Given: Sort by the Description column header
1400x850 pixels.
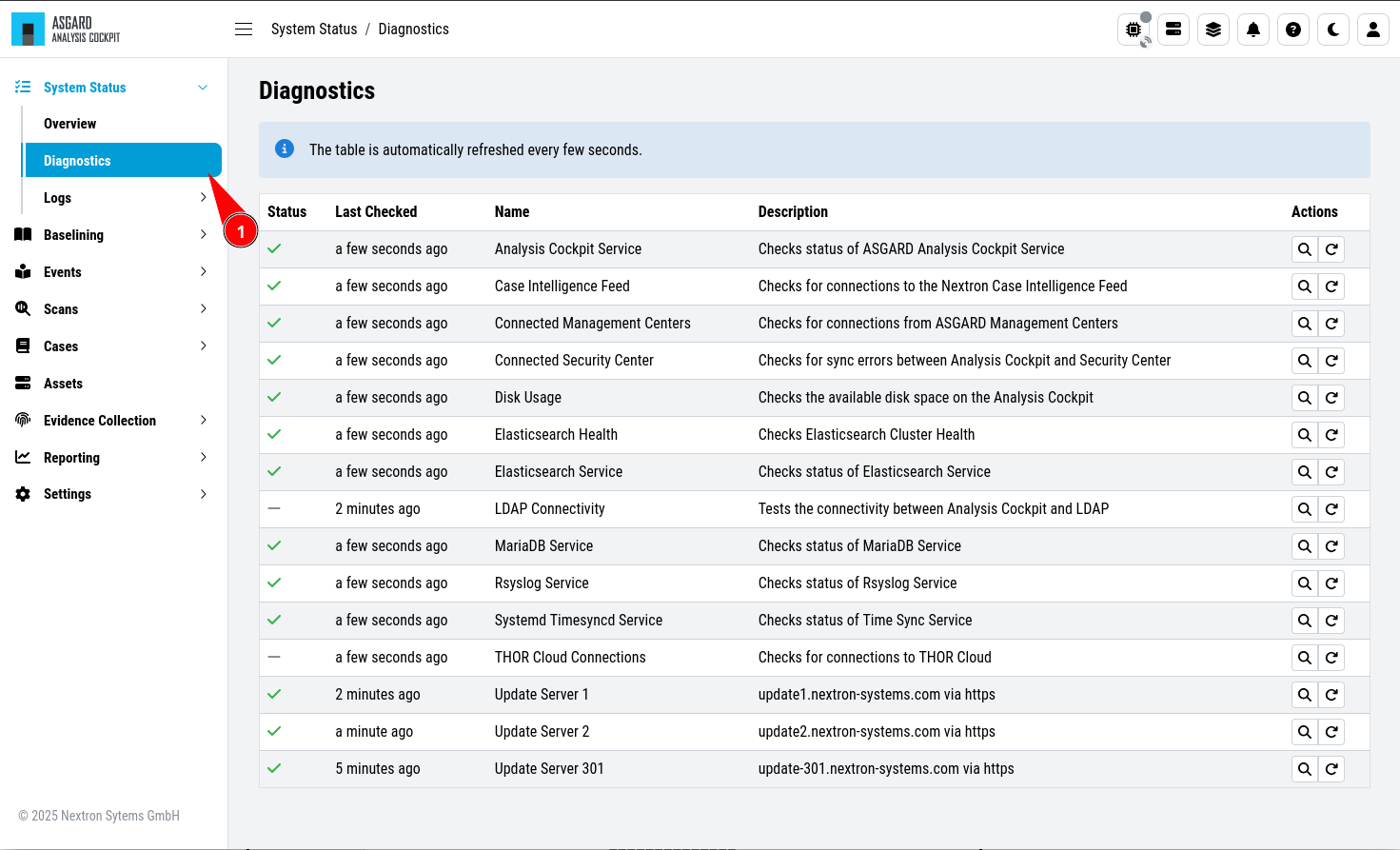Looking at the screenshot, I should pyautogui.click(x=793, y=212).
